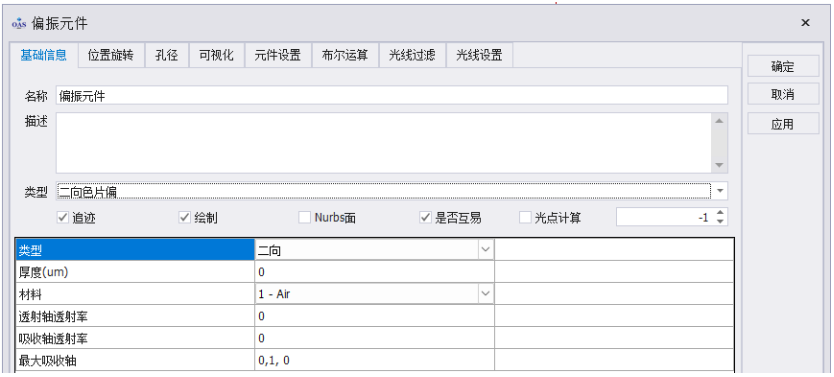This screenshot has height=377, width=834.
Task: Switch to the 可视化 tab
Action: pyautogui.click(x=216, y=55)
